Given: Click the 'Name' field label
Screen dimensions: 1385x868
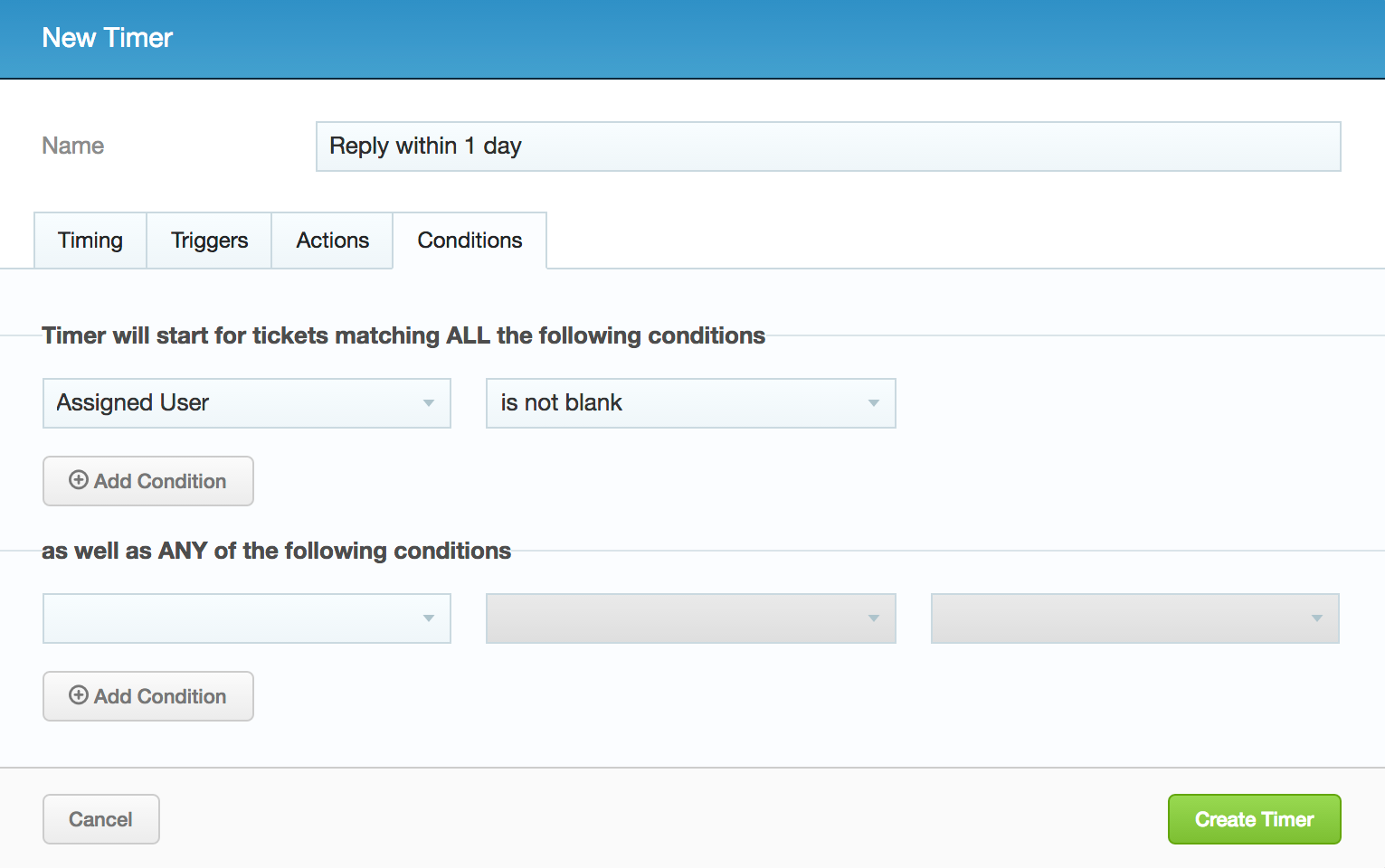Looking at the screenshot, I should pyautogui.click(x=73, y=146).
